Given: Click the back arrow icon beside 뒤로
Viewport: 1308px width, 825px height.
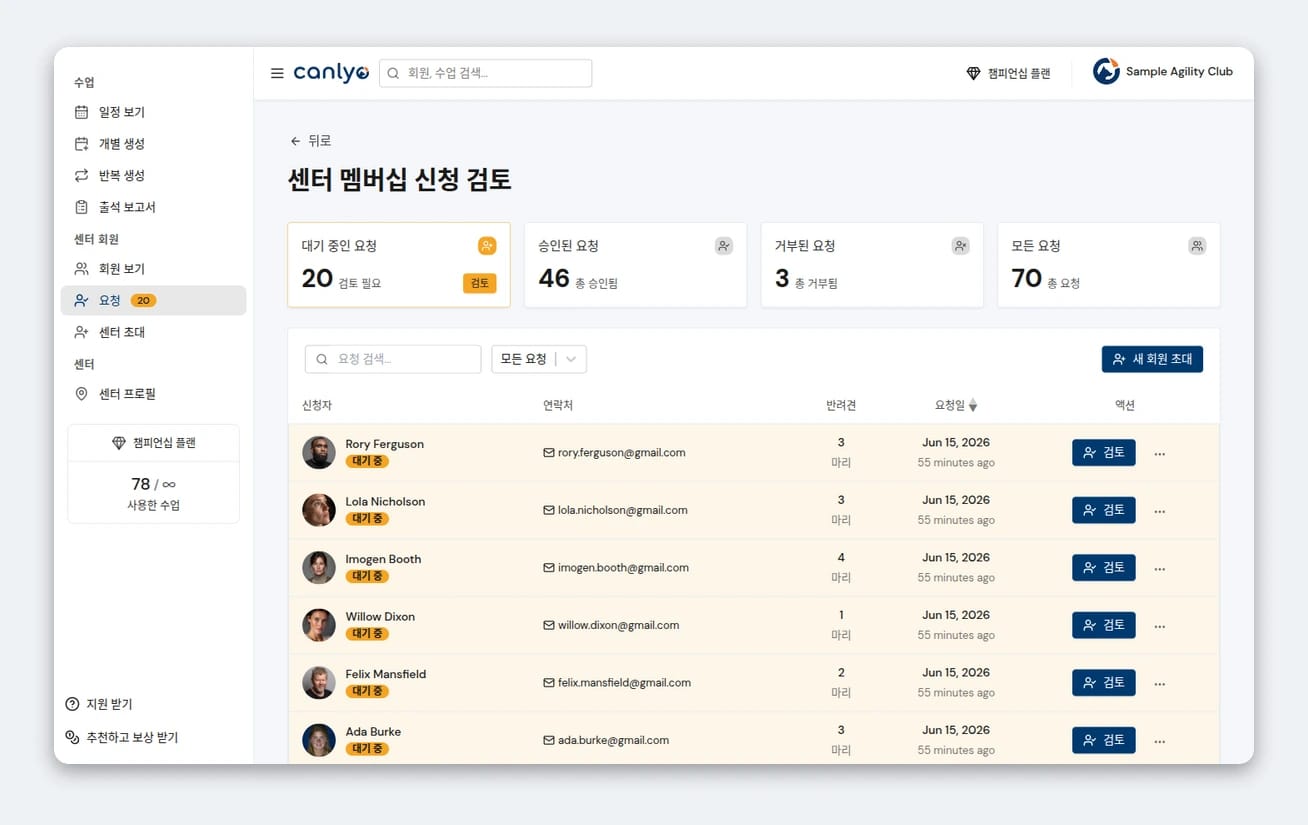Looking at the screenshot, I should pos(295,141).
